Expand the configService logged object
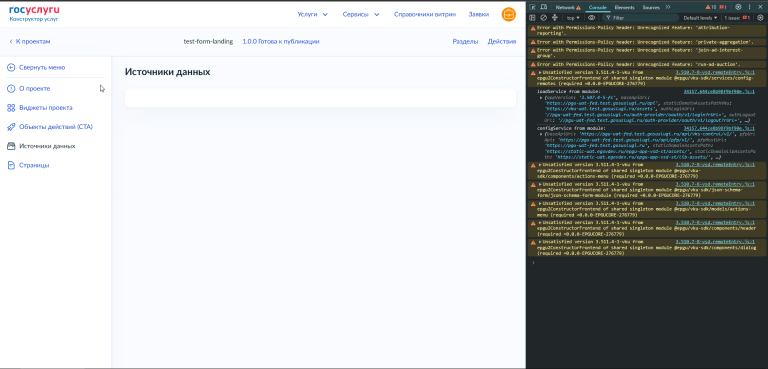768x369 pixels. [x=540, y=134]
